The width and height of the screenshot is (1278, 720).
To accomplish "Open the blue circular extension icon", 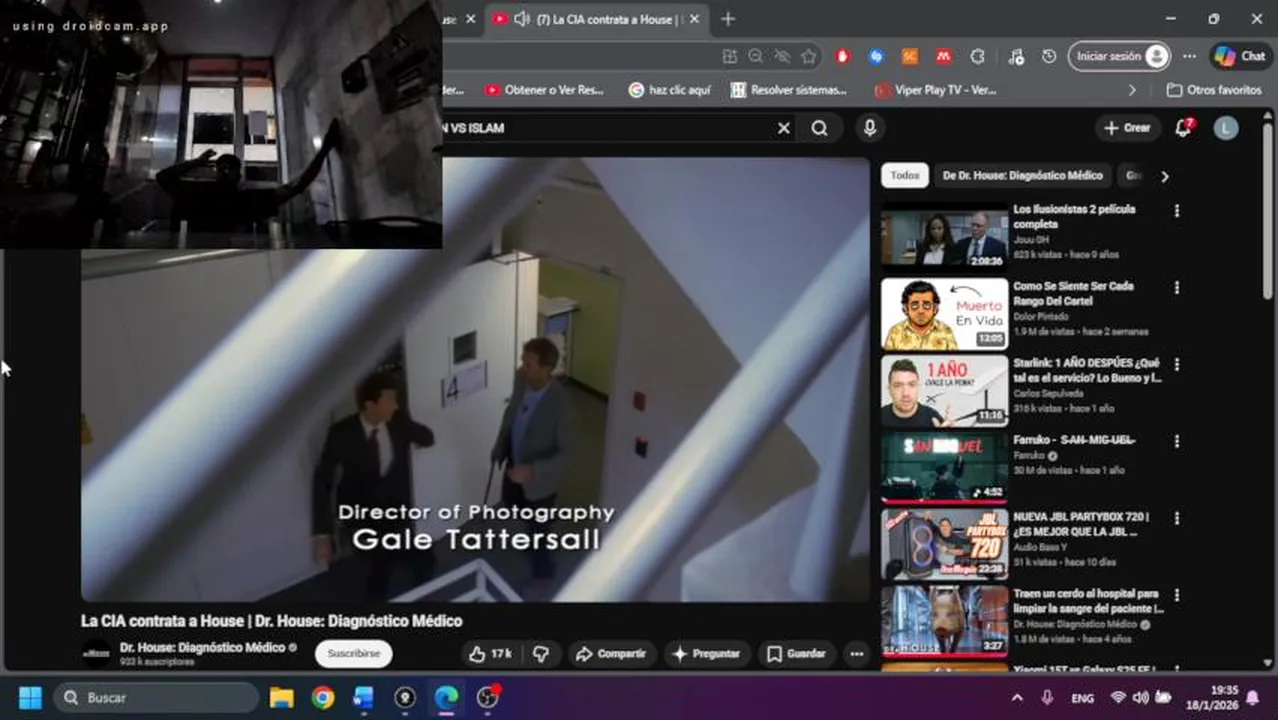I will (877, 57).
